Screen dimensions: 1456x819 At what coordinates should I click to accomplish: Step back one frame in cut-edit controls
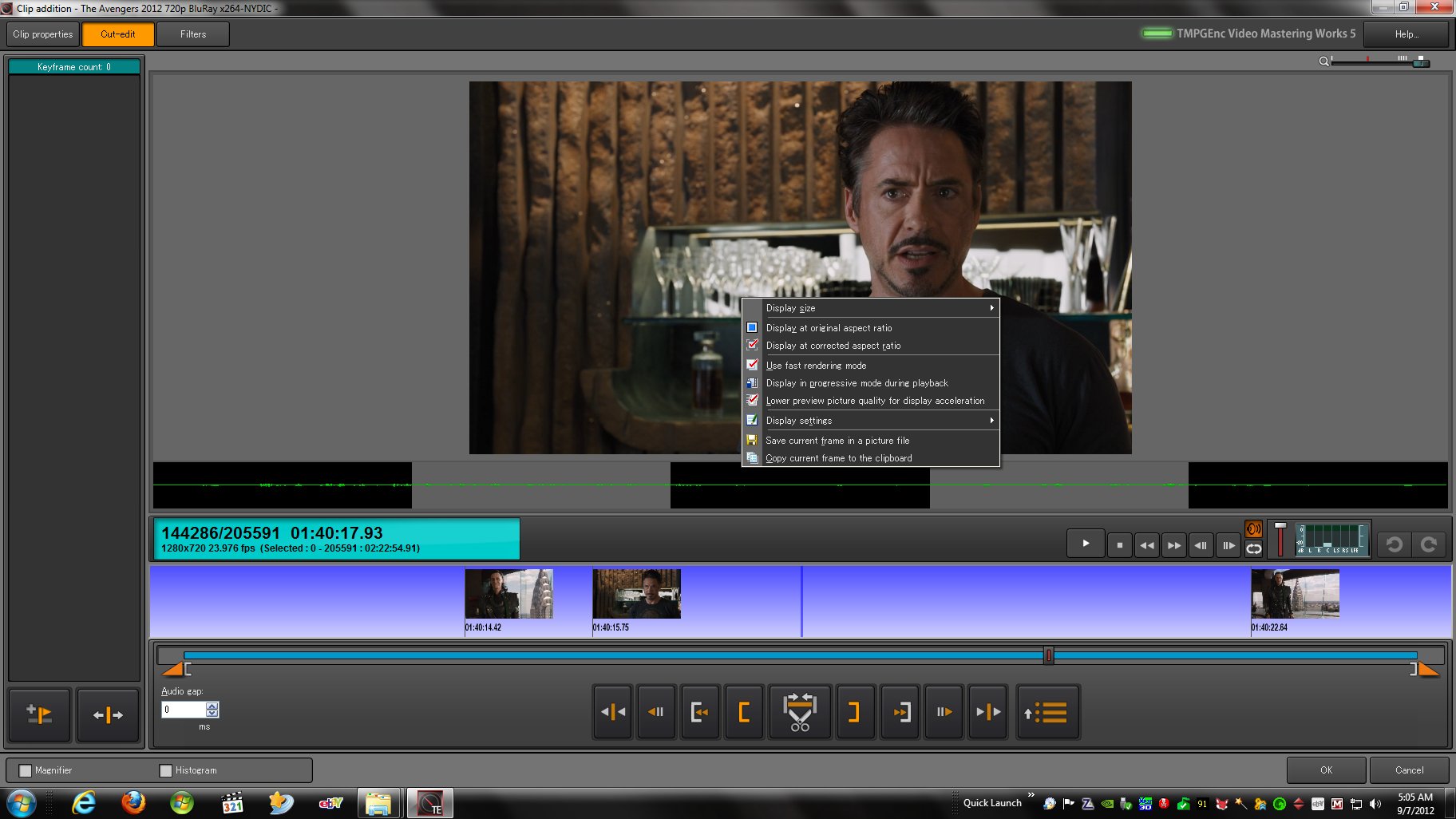[656, 711]
